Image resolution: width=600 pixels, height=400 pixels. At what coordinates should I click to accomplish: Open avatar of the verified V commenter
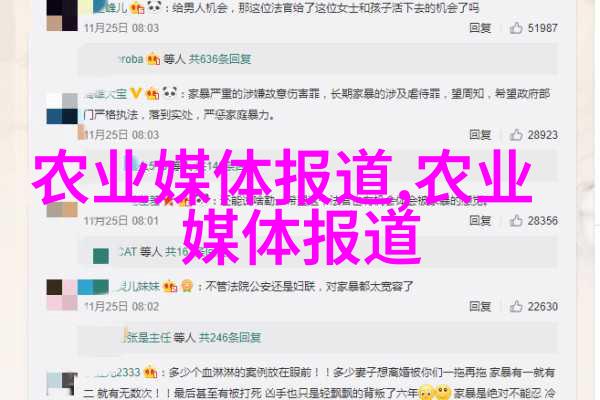(x=62, y=108)
